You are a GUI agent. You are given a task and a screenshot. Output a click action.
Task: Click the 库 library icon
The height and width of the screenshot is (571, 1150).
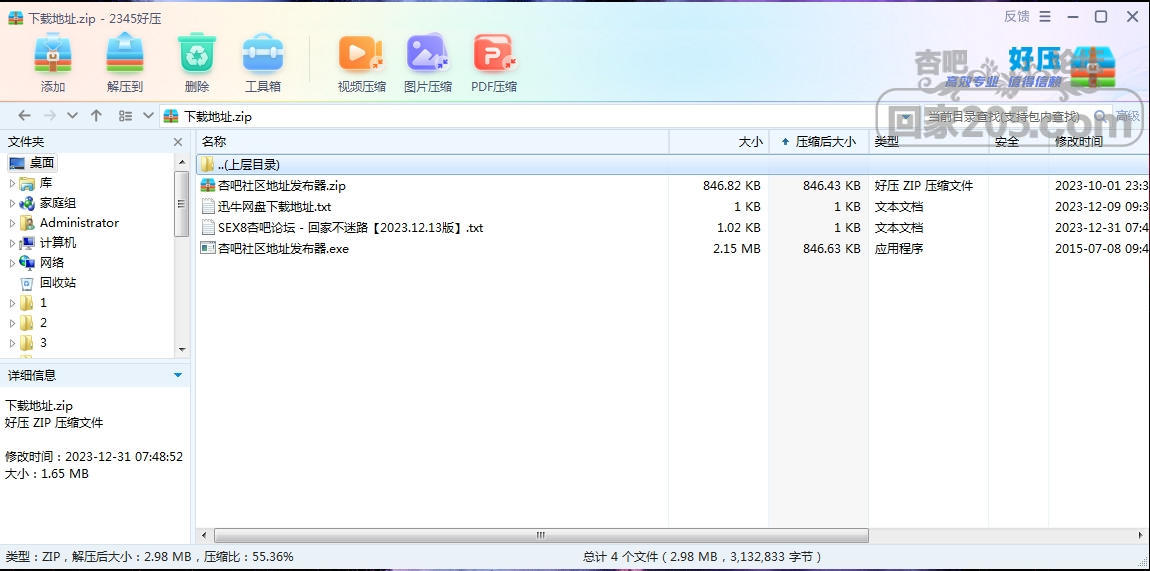point(27,183)
